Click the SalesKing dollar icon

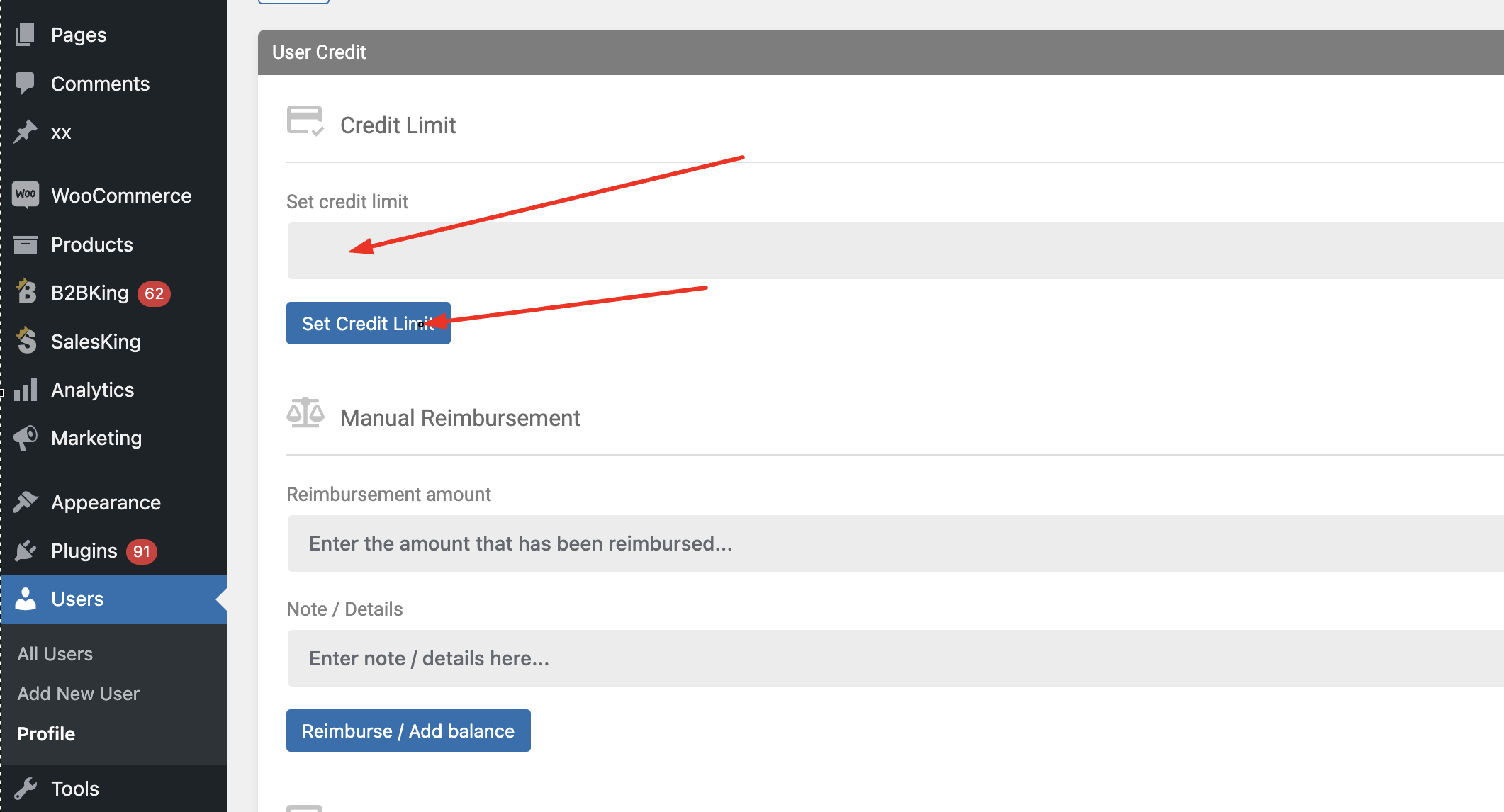(x=26, y=341)
